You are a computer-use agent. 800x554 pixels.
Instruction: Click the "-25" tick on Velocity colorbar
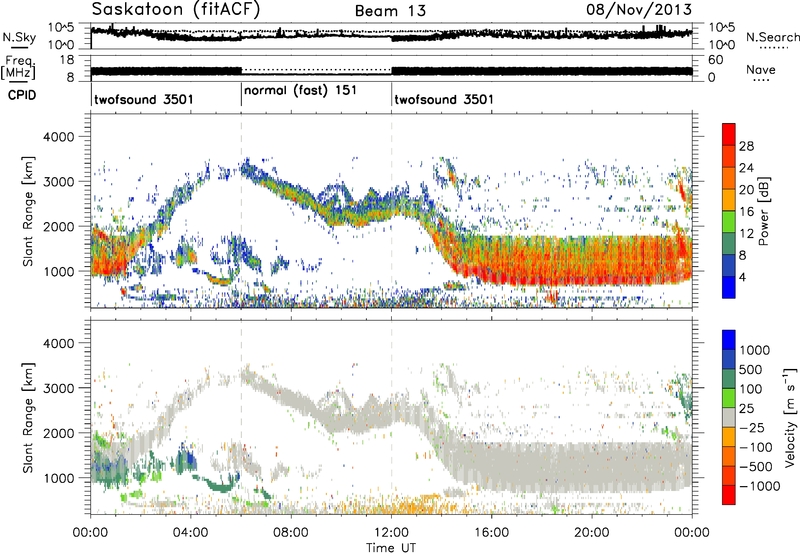click(x=751, y=427)
